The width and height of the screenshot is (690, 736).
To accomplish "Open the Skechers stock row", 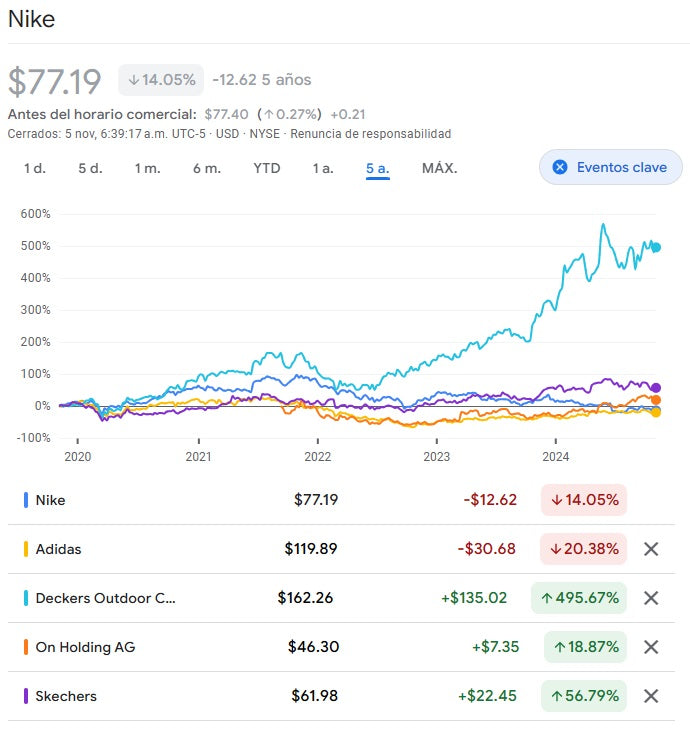I will (x=341, y=696).
